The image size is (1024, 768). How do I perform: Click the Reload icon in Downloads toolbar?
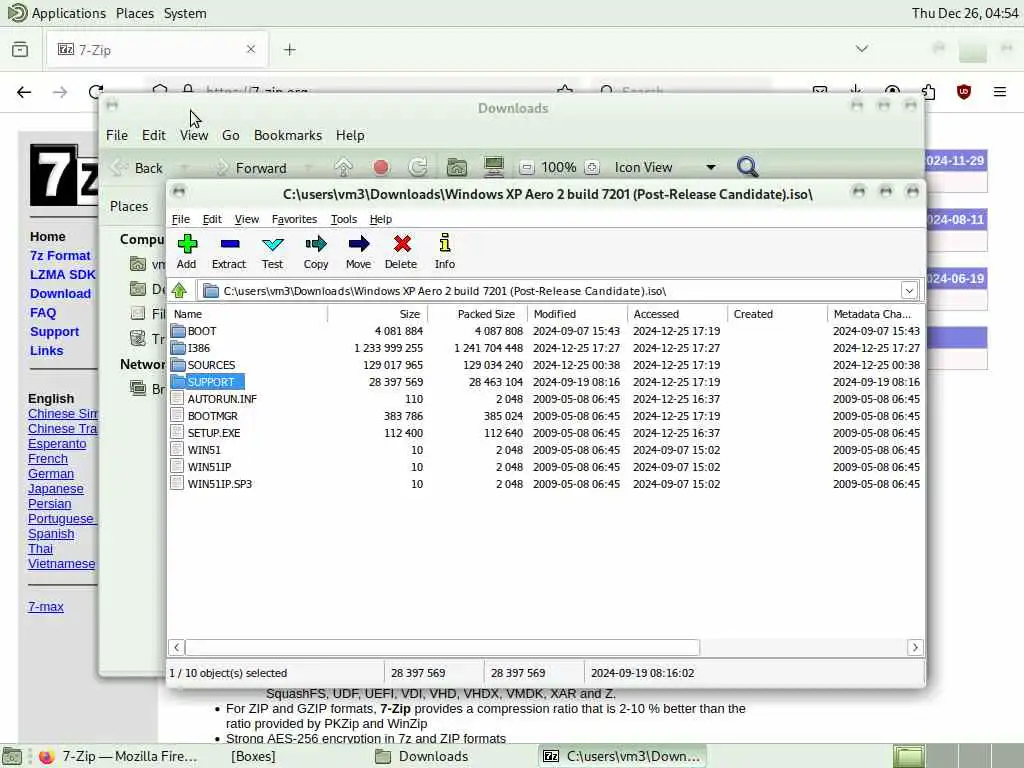tap(418, 168)
